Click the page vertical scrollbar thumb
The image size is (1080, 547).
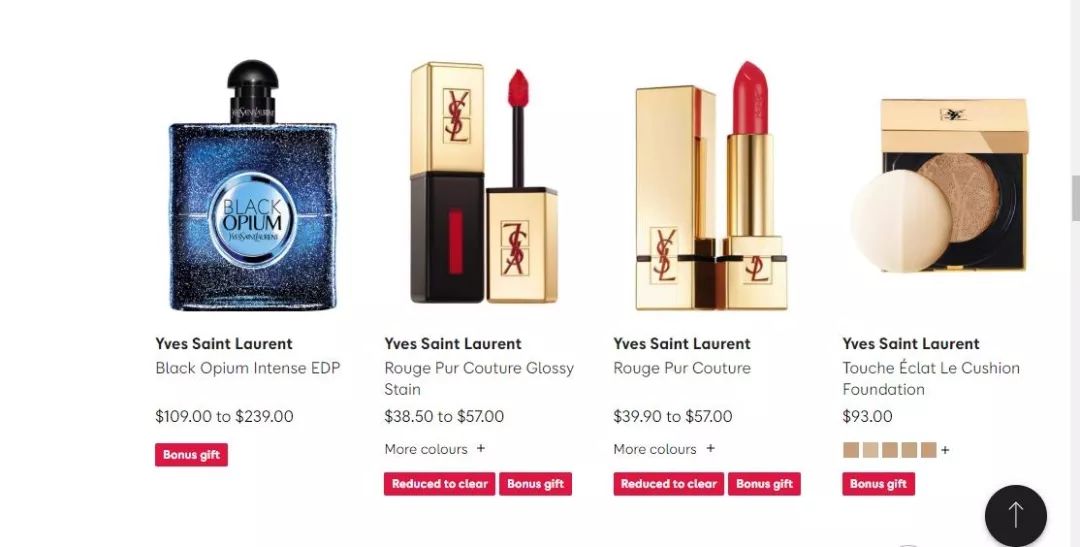click(x=1075, y=198)
